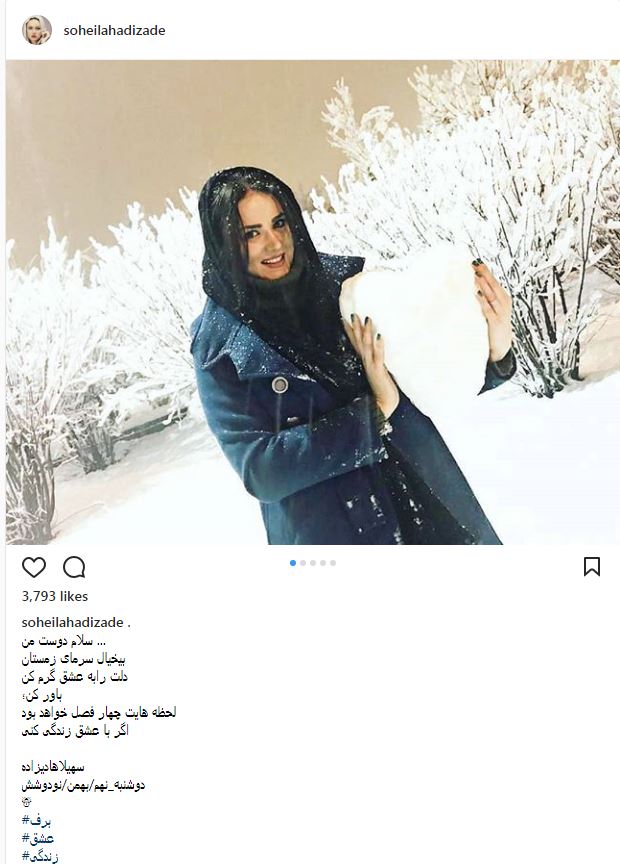
Task: Open profile picture avatar at top
Action: point(37,30)
